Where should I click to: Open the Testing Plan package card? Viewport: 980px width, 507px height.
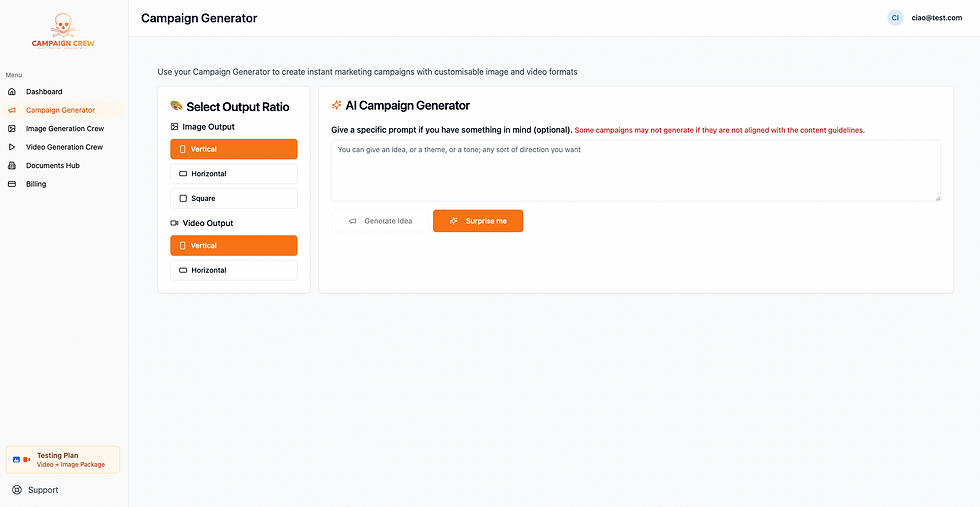[x=63, y=459]
